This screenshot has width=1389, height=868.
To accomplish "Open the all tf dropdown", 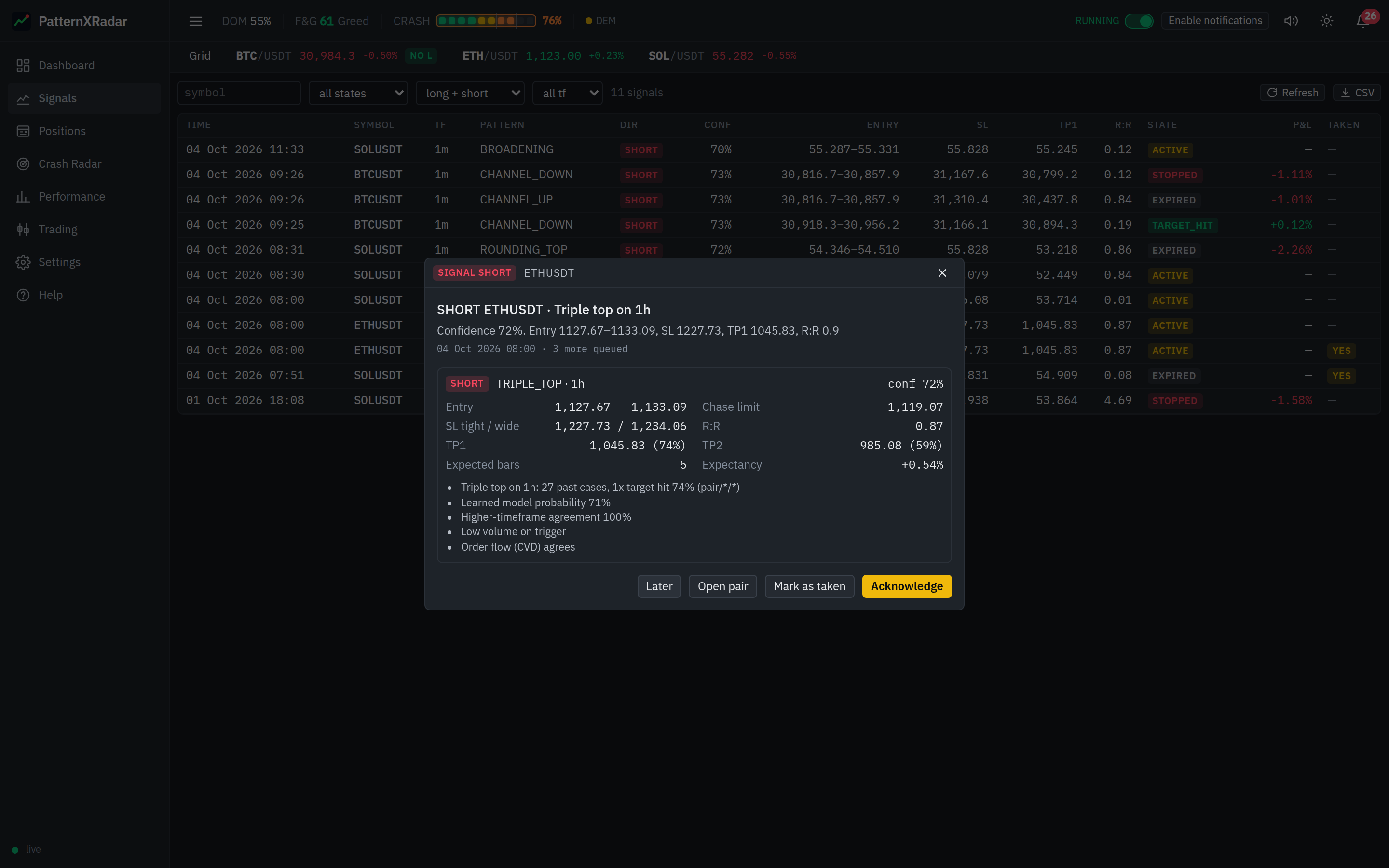I will pyautogui.click(x=568, y=93).
